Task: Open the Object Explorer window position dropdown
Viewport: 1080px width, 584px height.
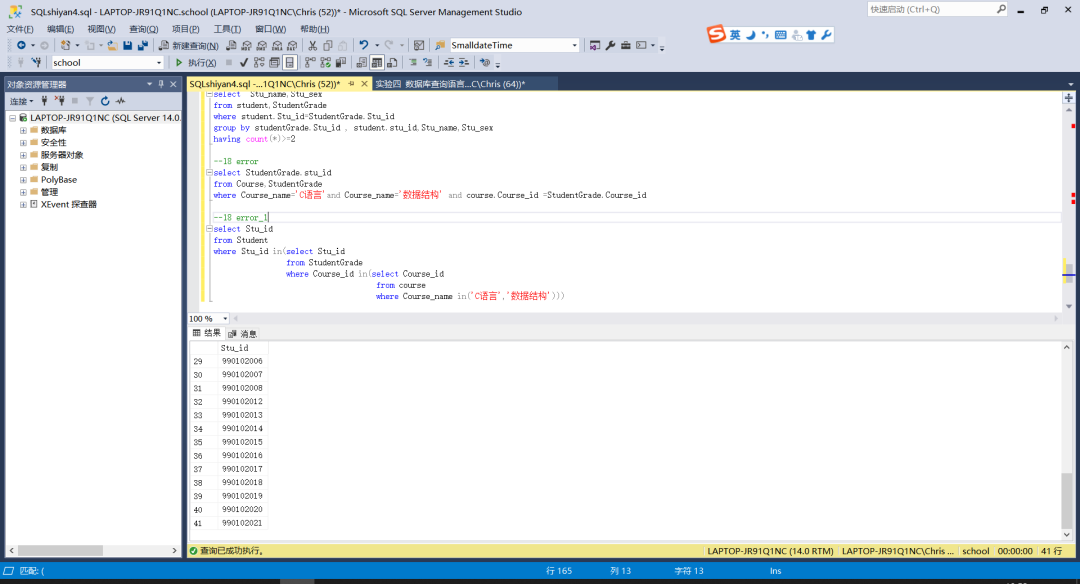Action: coord(149,84)
